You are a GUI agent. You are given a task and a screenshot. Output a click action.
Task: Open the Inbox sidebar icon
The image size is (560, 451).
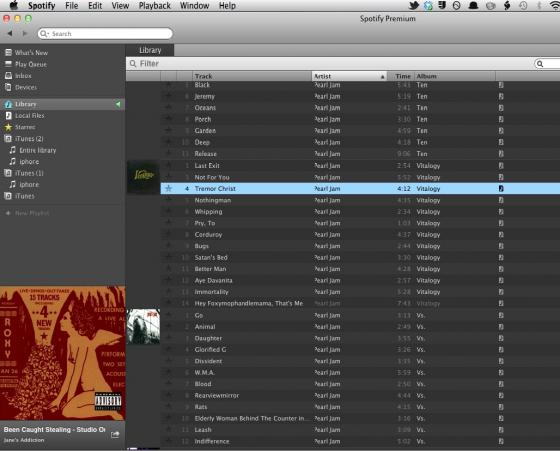pos(8,76)
